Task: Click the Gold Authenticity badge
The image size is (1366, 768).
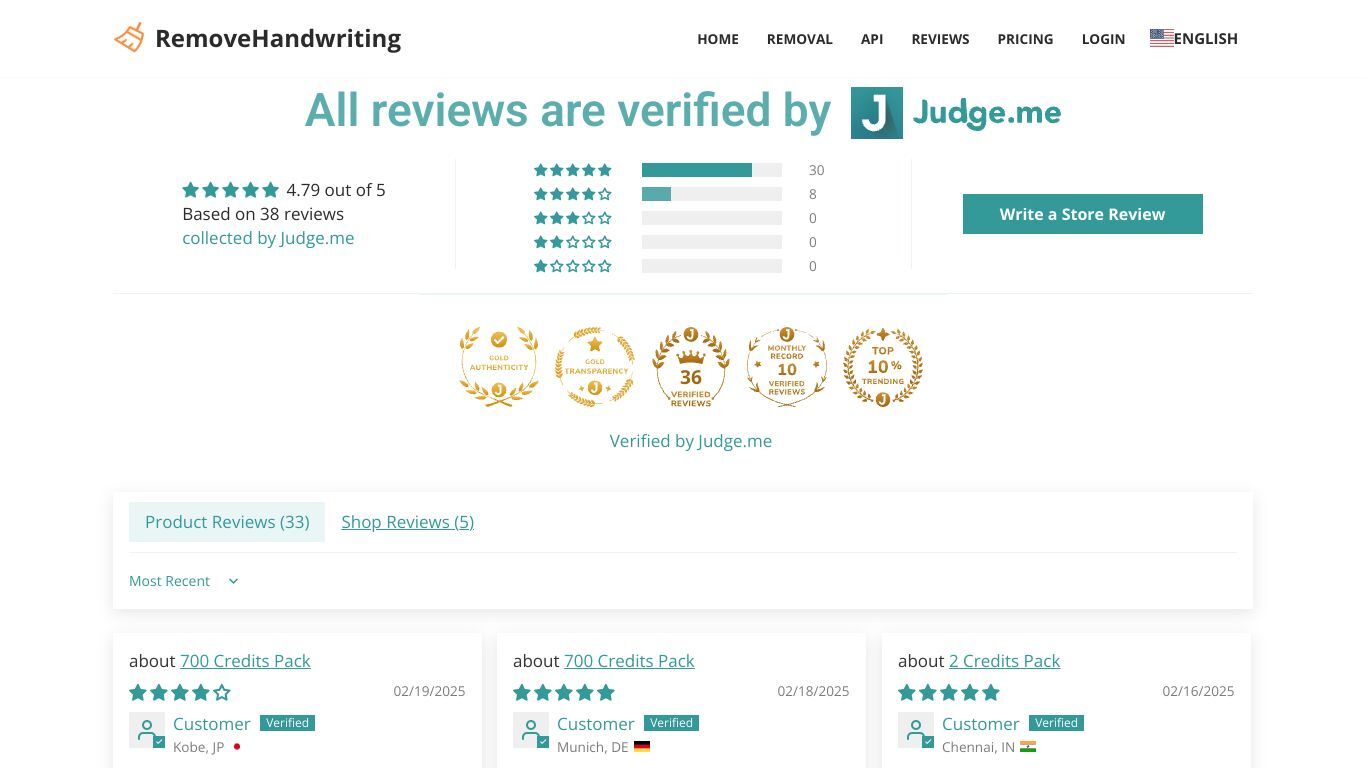Action: [499, 367]
